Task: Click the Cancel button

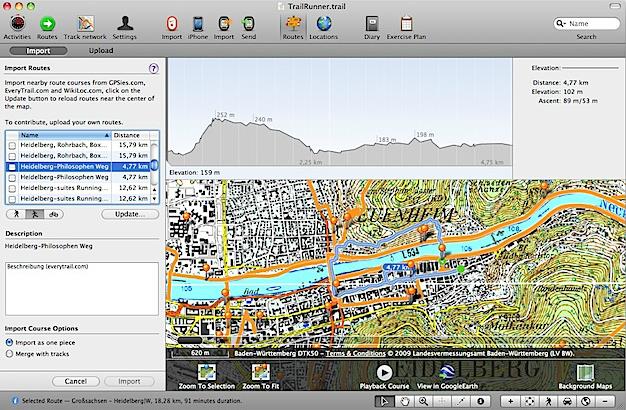Action: [x=76, y=381]
